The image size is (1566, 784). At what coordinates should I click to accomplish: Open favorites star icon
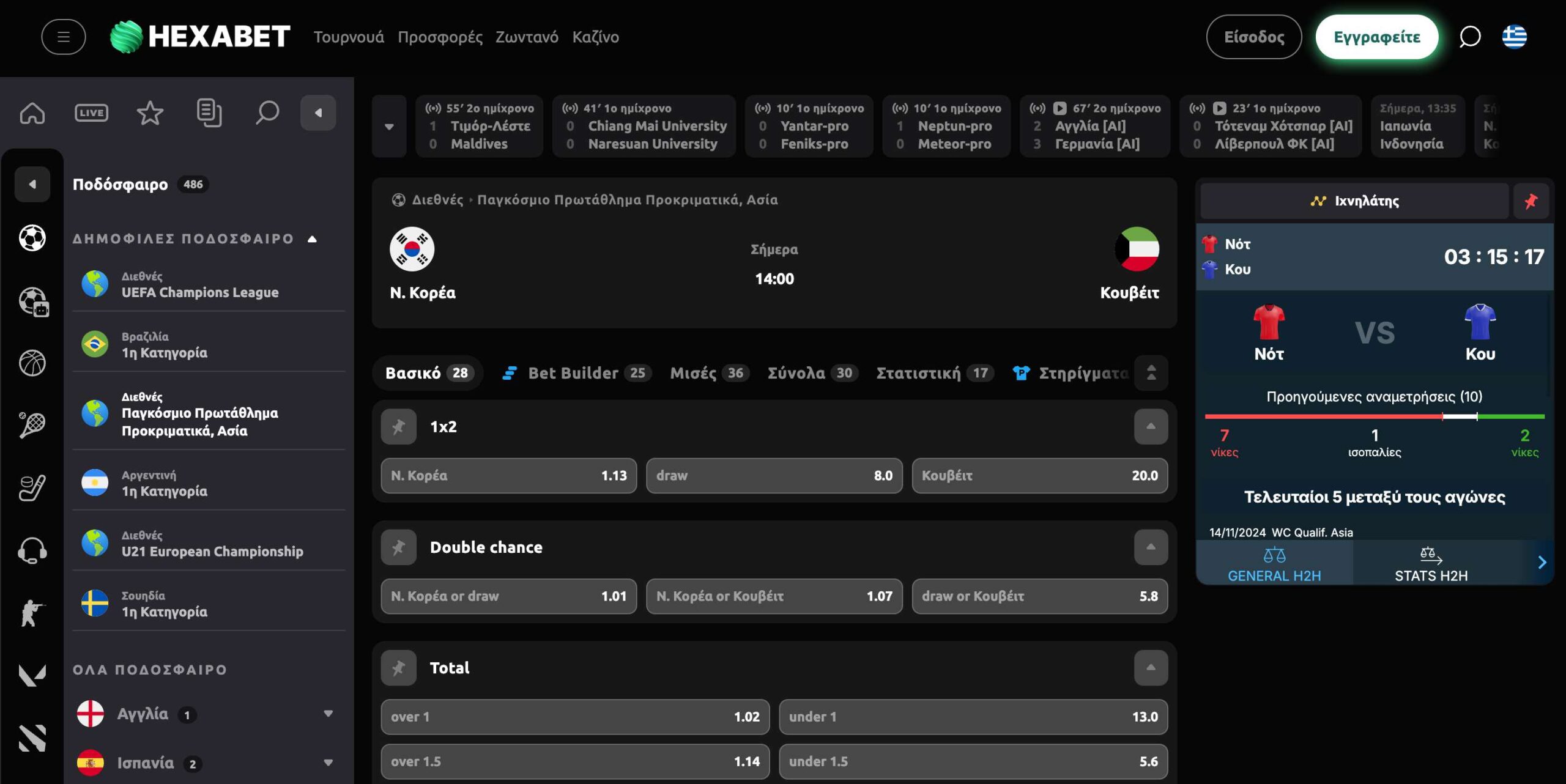click(x=150, y=113)
